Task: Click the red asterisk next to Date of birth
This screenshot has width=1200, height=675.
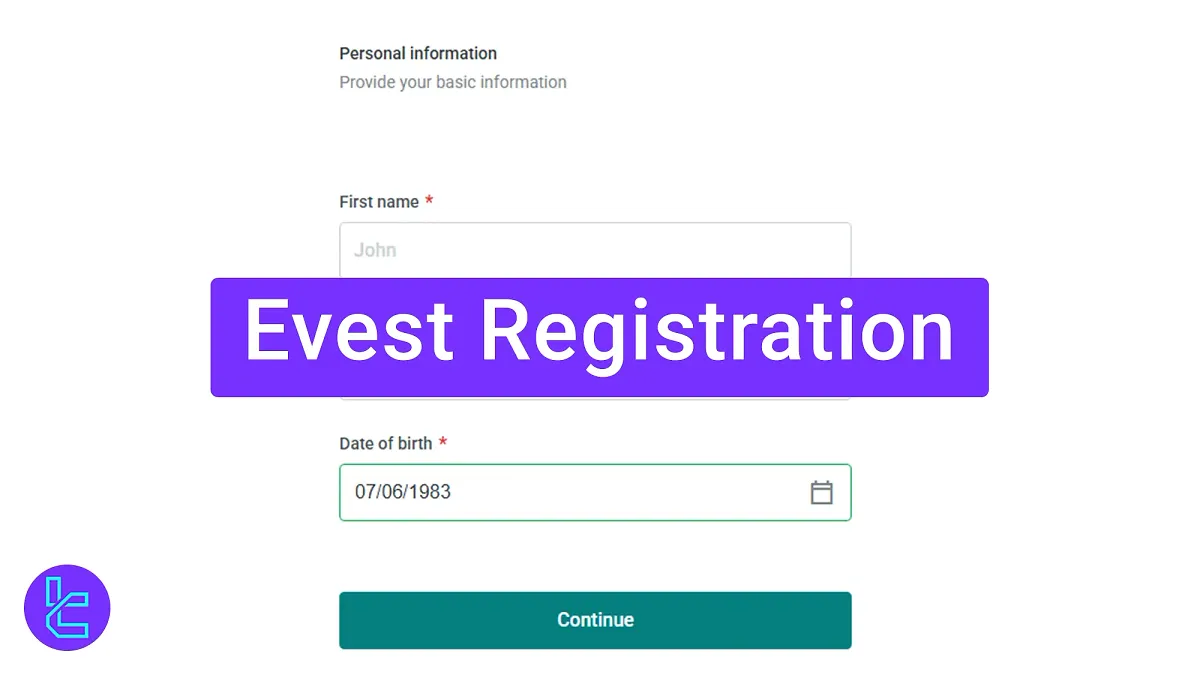Action: pyautogui.click(x=444, y=443)
